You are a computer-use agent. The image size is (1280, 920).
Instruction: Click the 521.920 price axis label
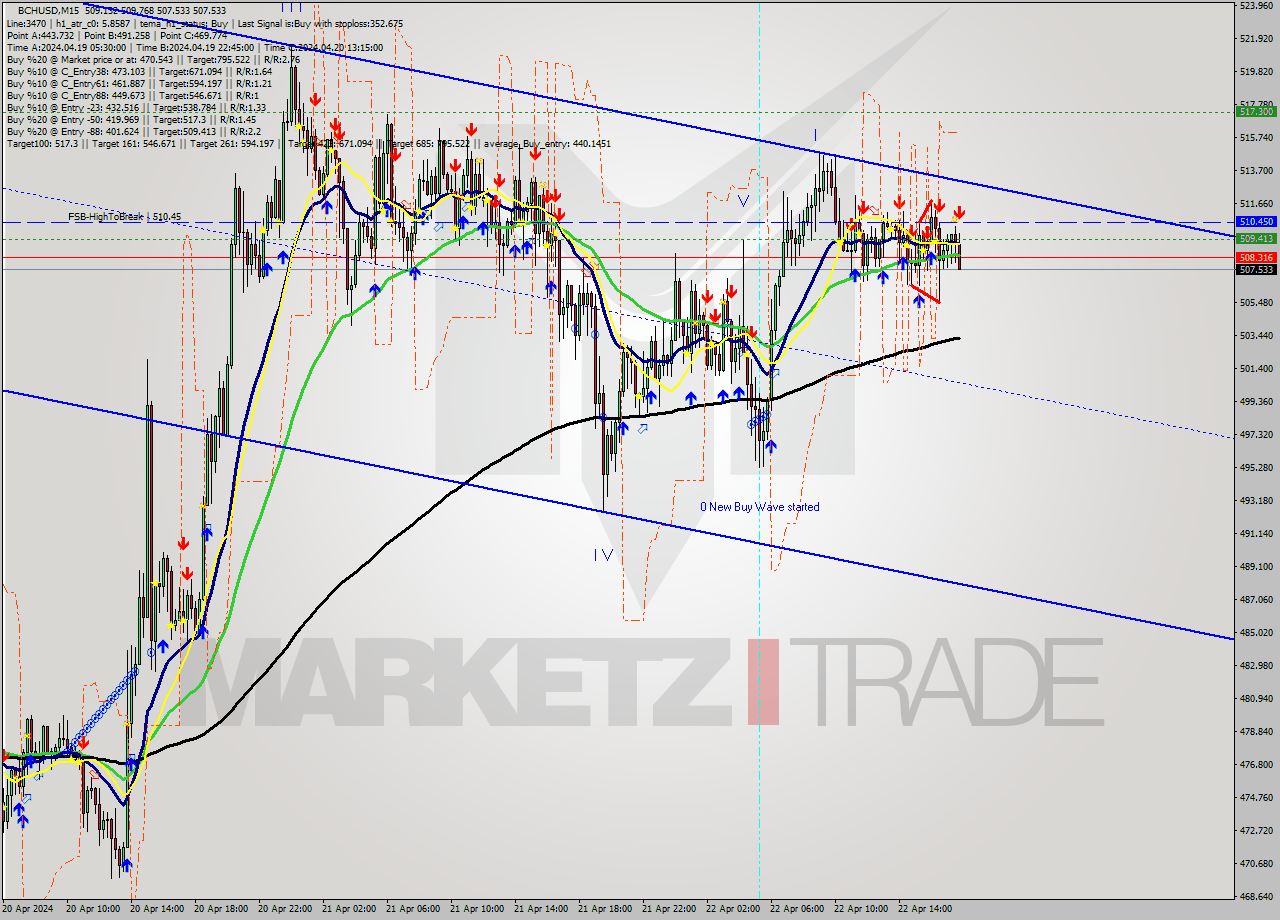1255,39
